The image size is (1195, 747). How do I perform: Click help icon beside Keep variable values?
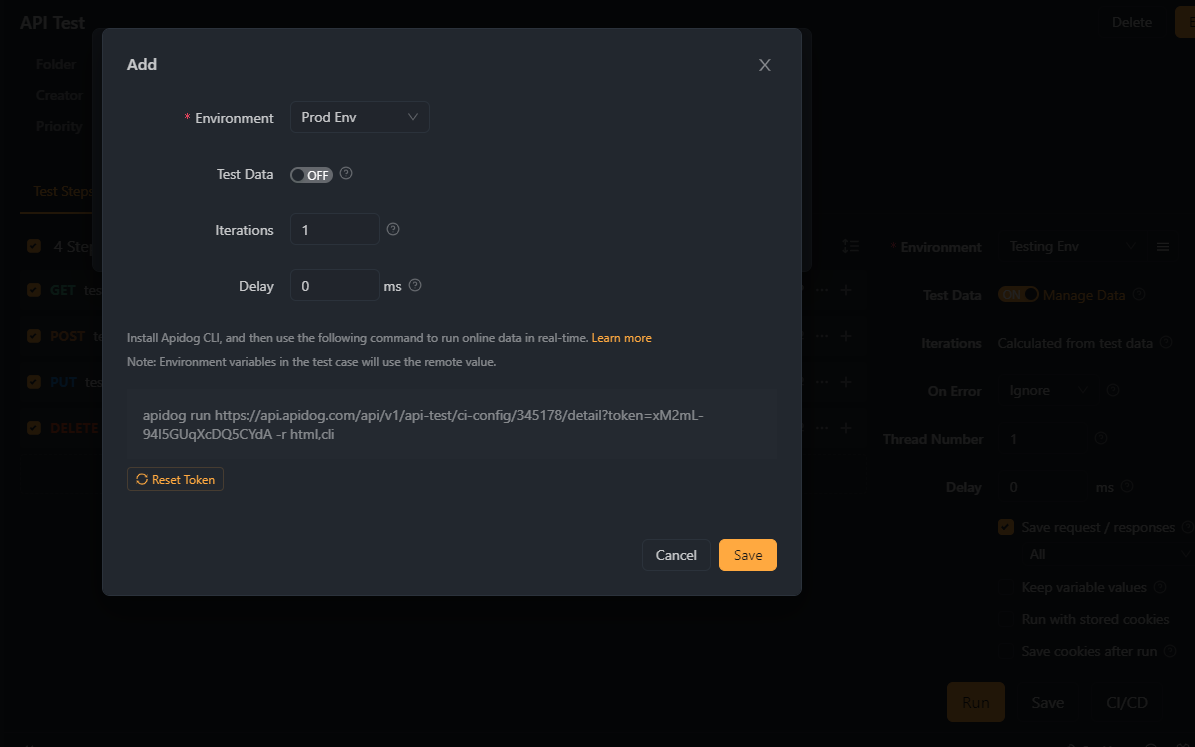click(x=1160, y=586)
